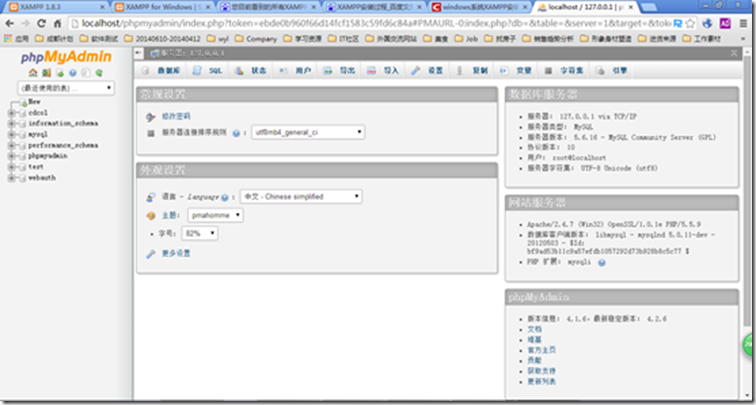Open the pmahomme theme dropdown

tap(216, 216)
